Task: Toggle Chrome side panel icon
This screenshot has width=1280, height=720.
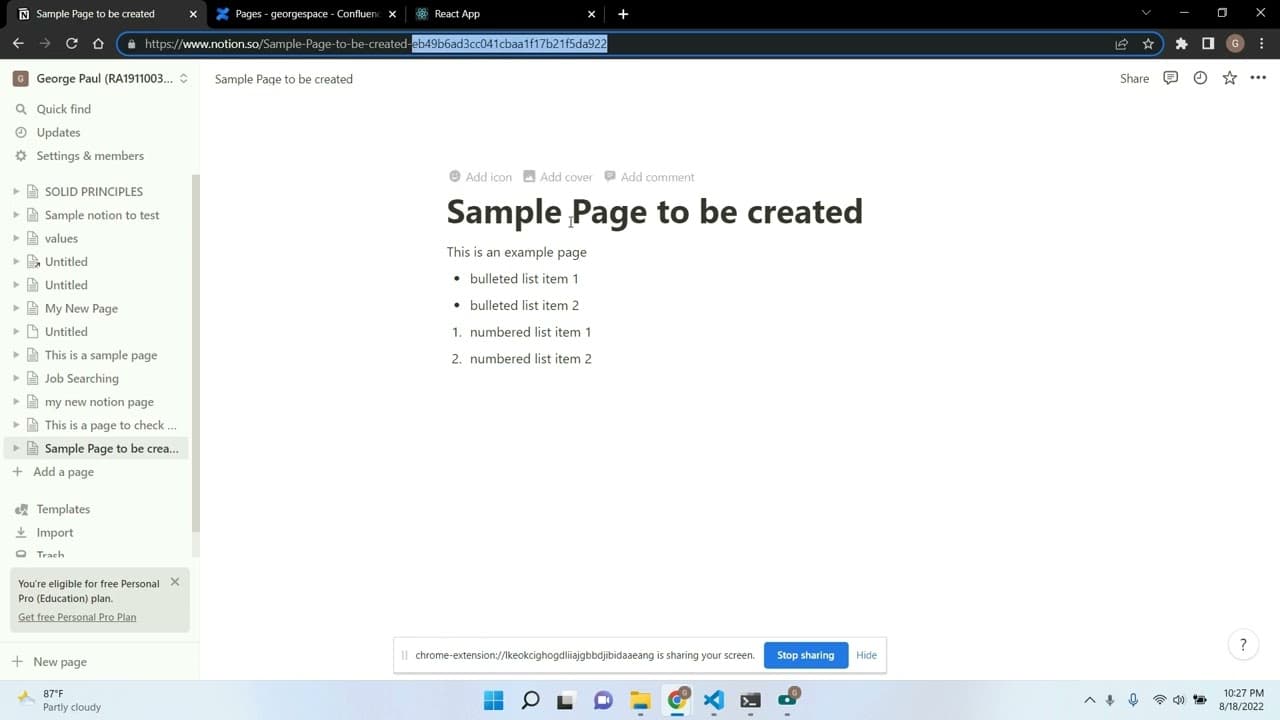Action: coord(1208,44)
